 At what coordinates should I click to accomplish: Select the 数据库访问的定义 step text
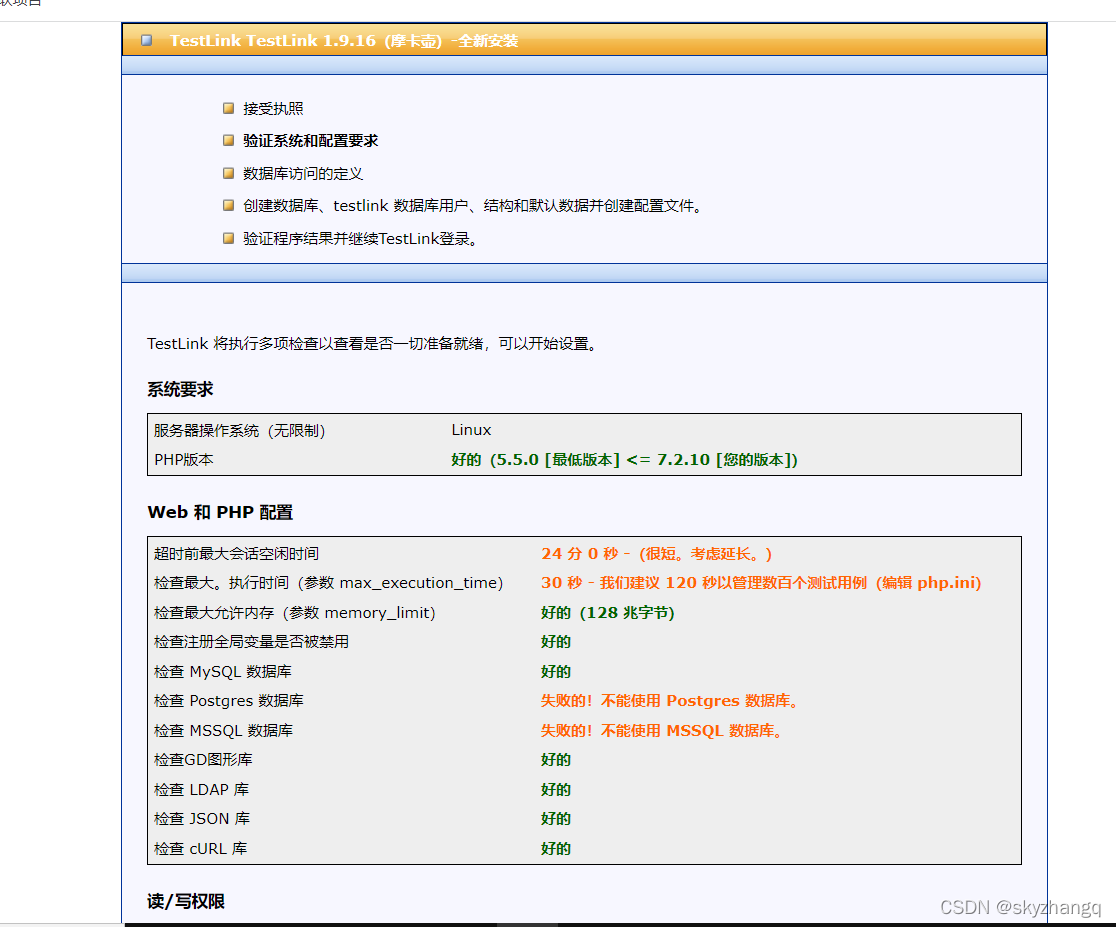[303, 173]
